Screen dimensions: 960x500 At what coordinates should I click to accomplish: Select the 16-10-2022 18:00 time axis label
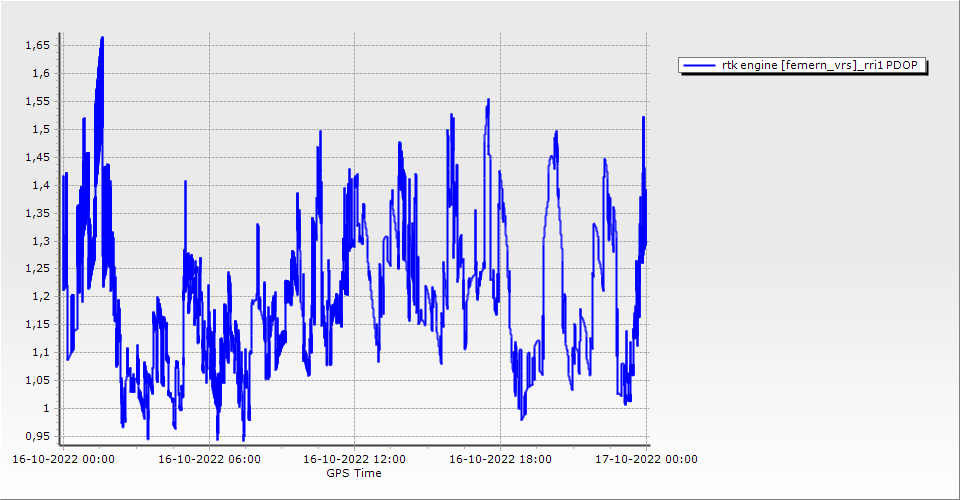[501, 459]
